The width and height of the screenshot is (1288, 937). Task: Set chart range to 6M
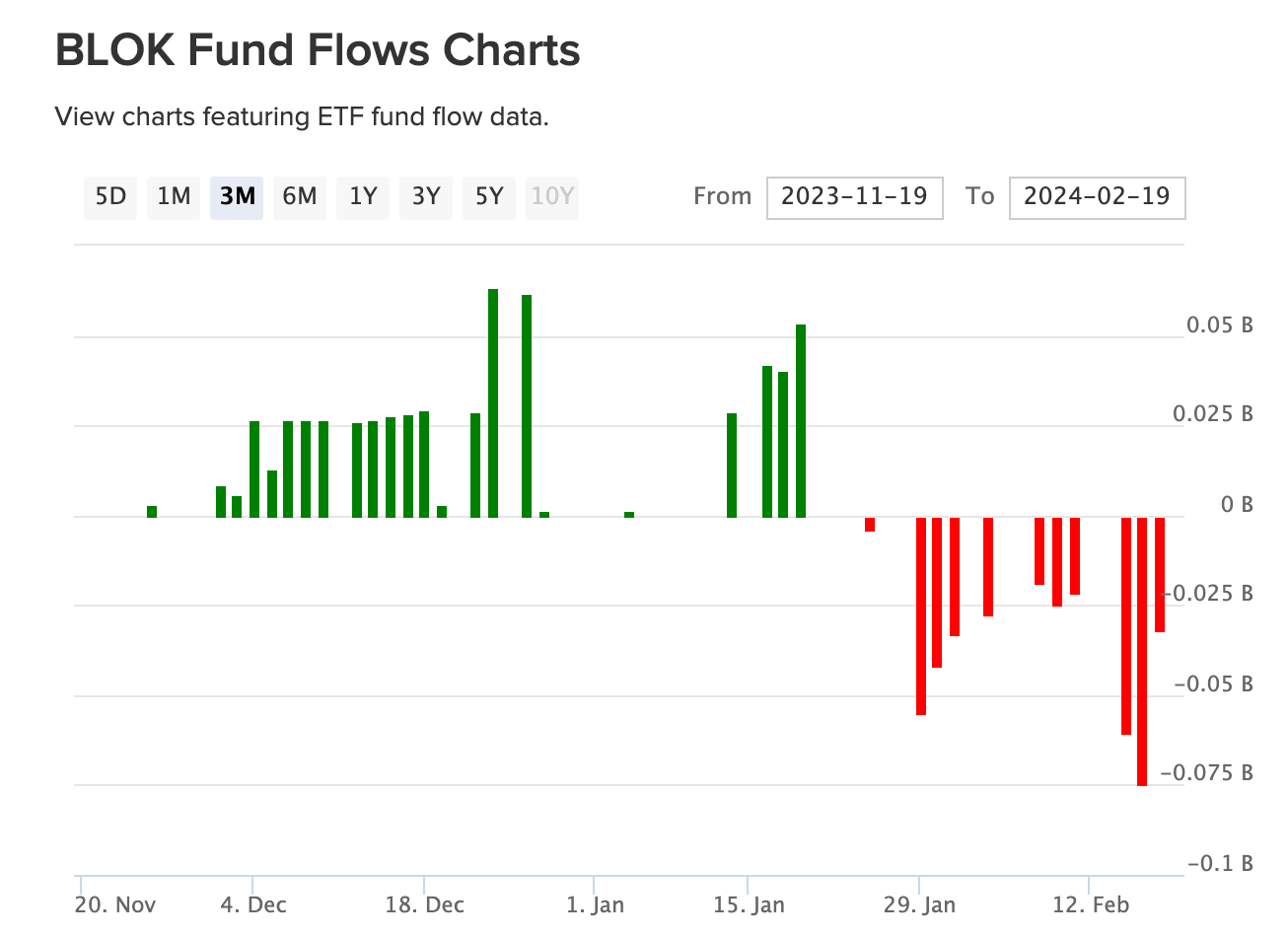(300, 196)
